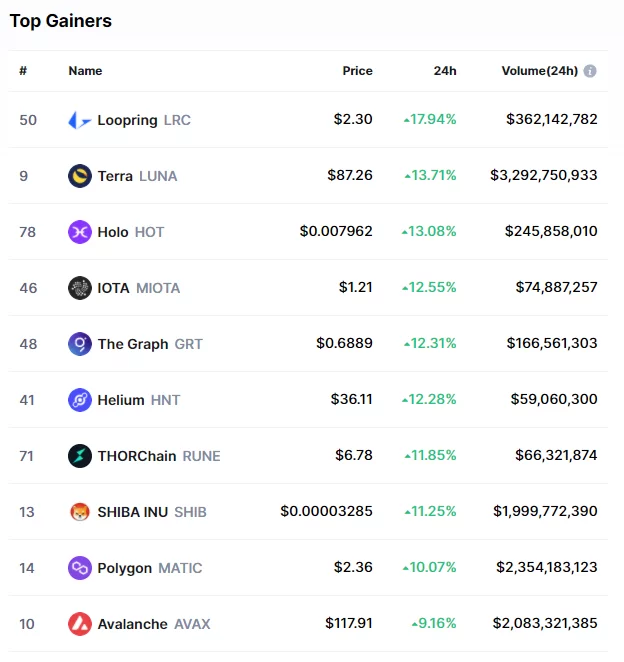624x662 pixels.
Task: Open the Volume(24h) info tooltip icon
Action: point(590,71)
